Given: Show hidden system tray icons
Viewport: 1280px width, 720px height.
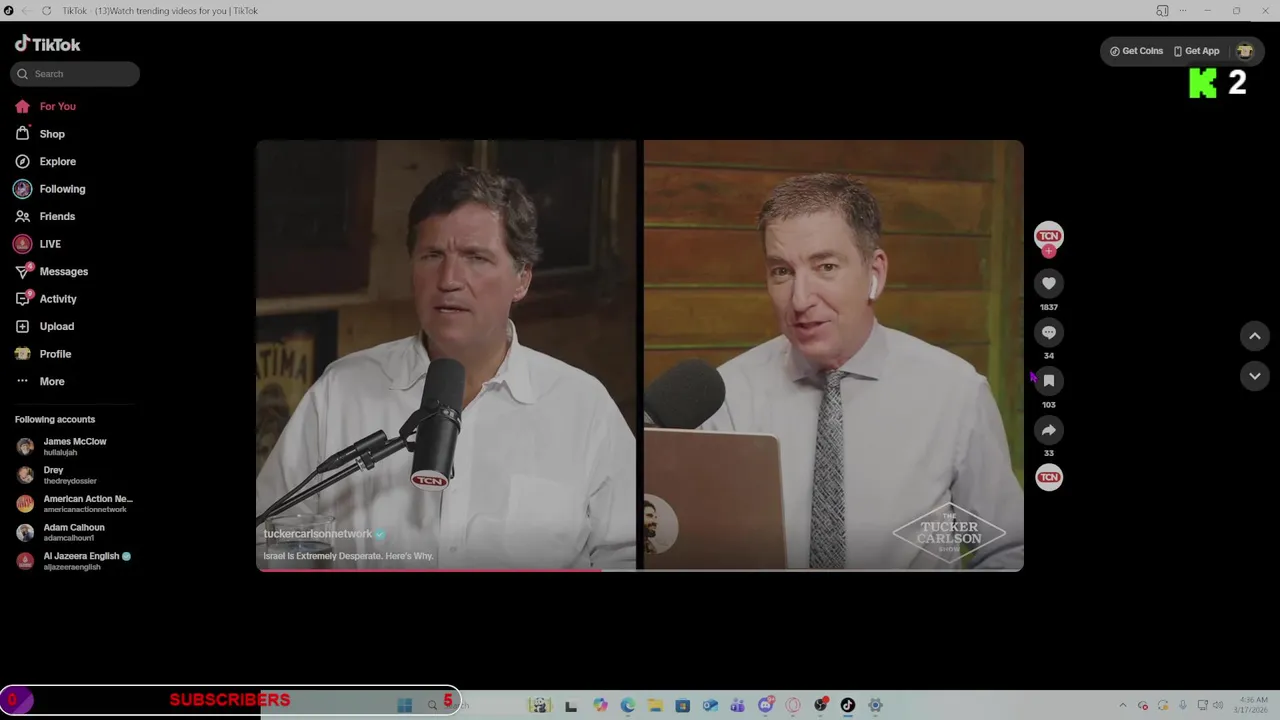Looking at the screenshot, I should point(1122,705).
